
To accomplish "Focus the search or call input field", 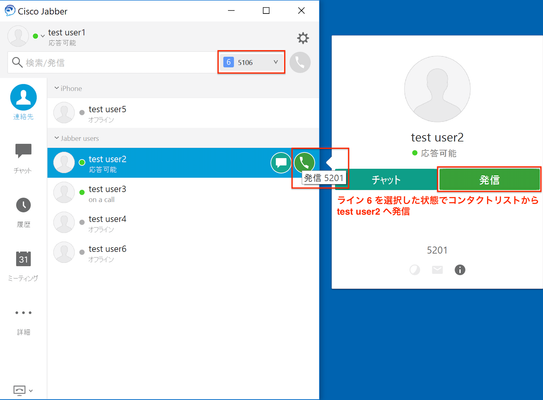I will [x=113, y=63].
